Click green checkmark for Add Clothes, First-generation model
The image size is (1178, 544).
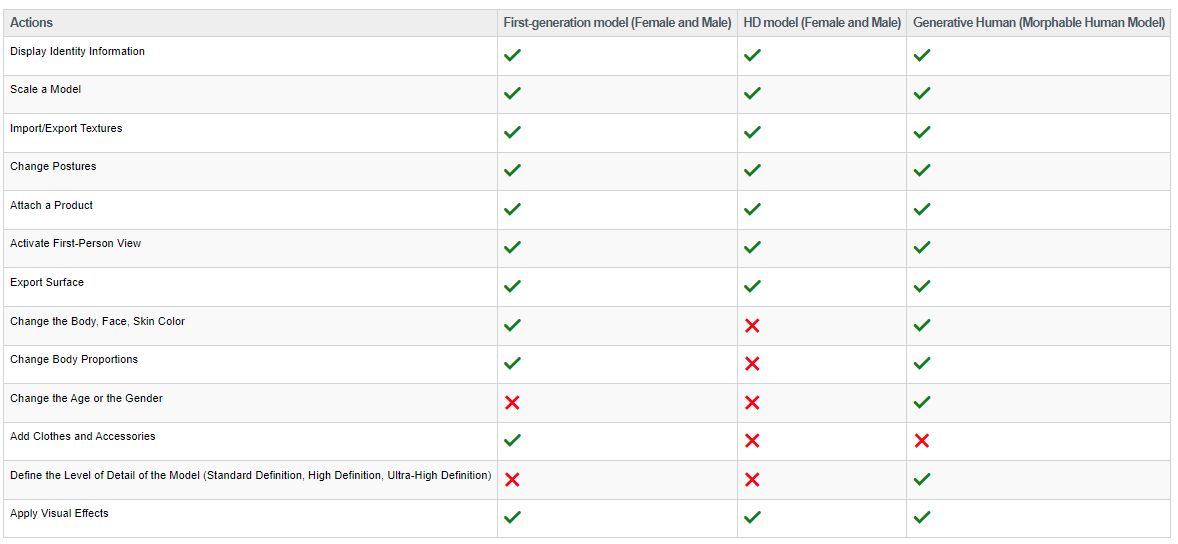(x=512, y=441)
